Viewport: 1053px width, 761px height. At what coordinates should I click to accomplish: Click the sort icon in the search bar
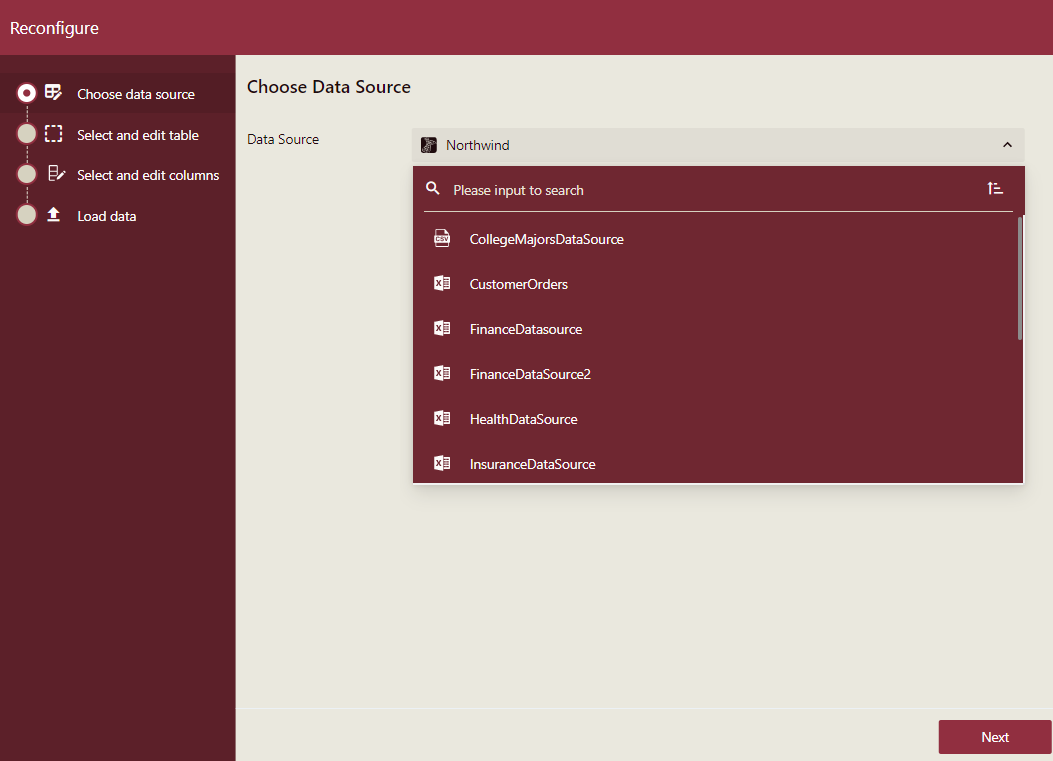pyautogui.click(x=995, y=188)
